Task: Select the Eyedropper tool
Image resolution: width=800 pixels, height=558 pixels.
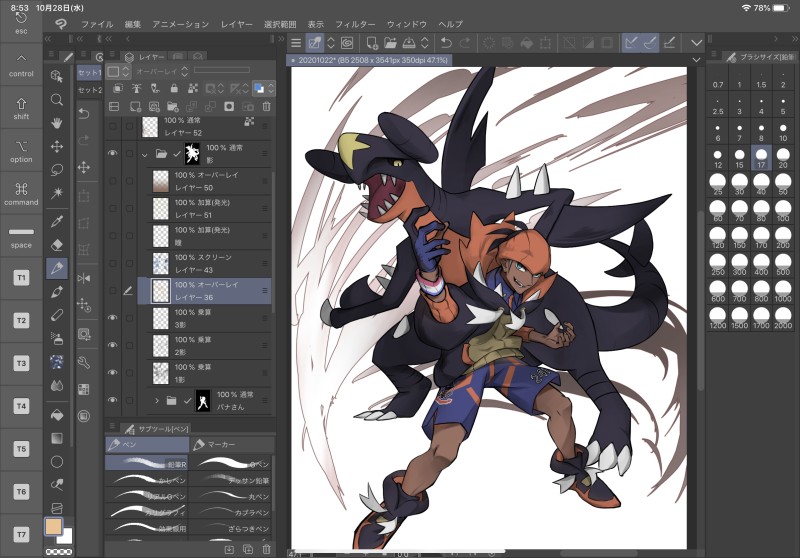Action: point(57,220)
